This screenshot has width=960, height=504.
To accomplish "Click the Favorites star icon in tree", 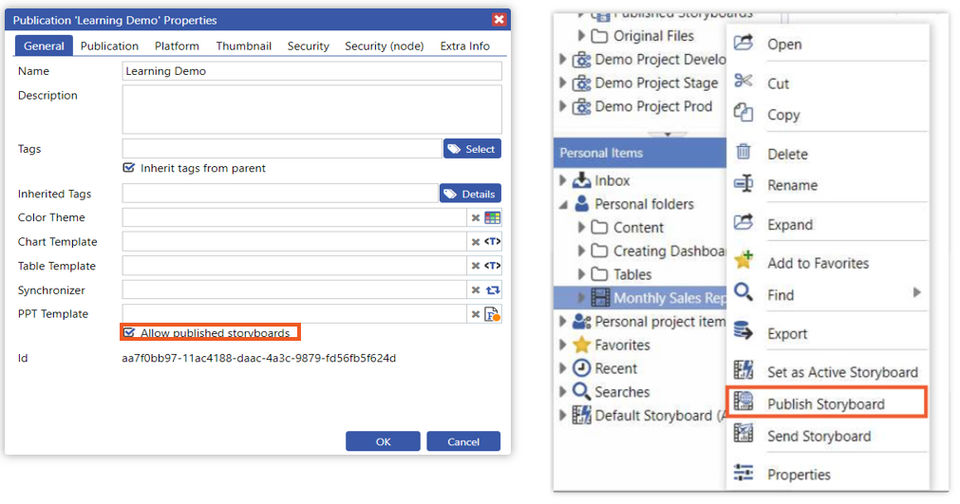I will coord(582,345).
